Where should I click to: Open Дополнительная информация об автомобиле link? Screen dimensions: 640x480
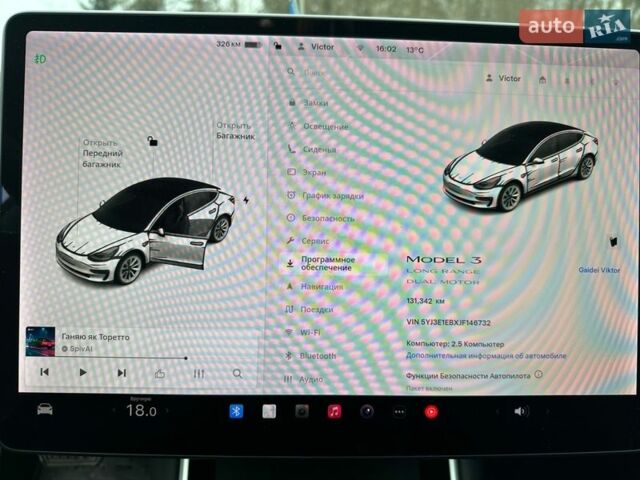485,356
